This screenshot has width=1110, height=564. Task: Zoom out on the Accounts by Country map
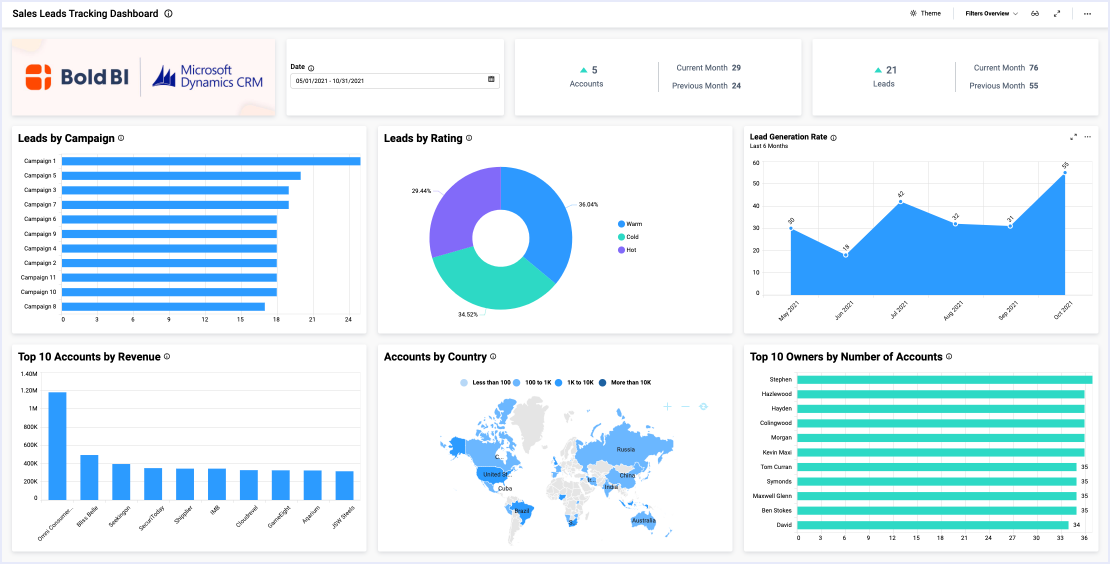pos(685,406)
